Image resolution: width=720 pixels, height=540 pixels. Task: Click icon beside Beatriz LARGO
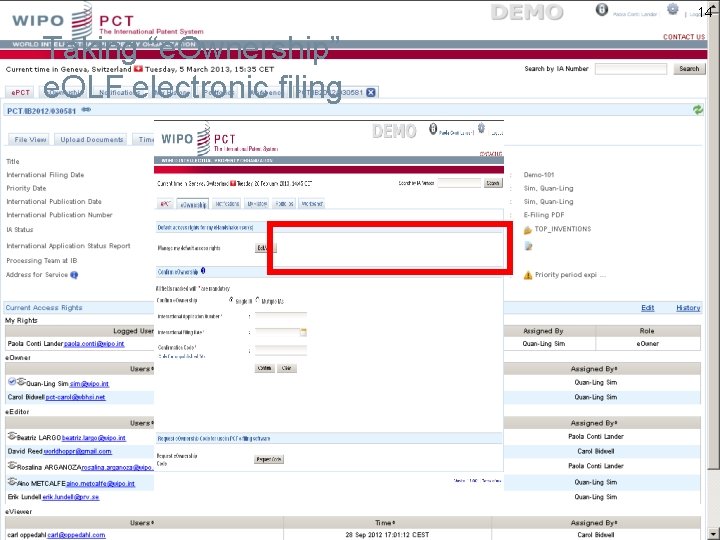coord(12,436)
